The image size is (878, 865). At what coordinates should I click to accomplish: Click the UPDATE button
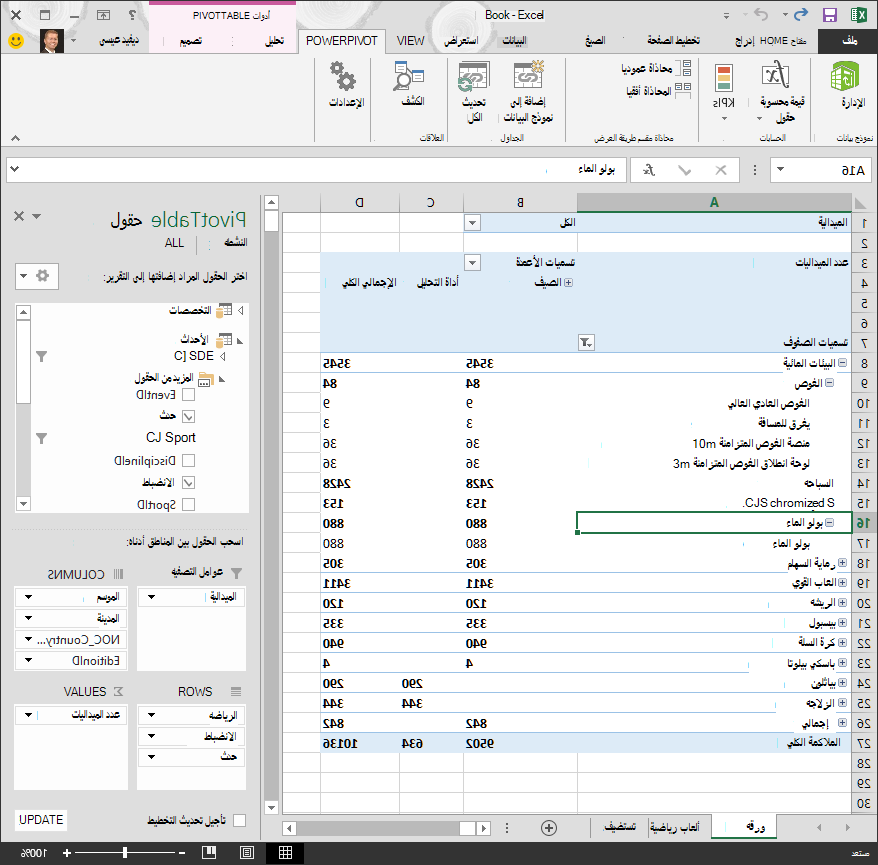coord(41,820)
